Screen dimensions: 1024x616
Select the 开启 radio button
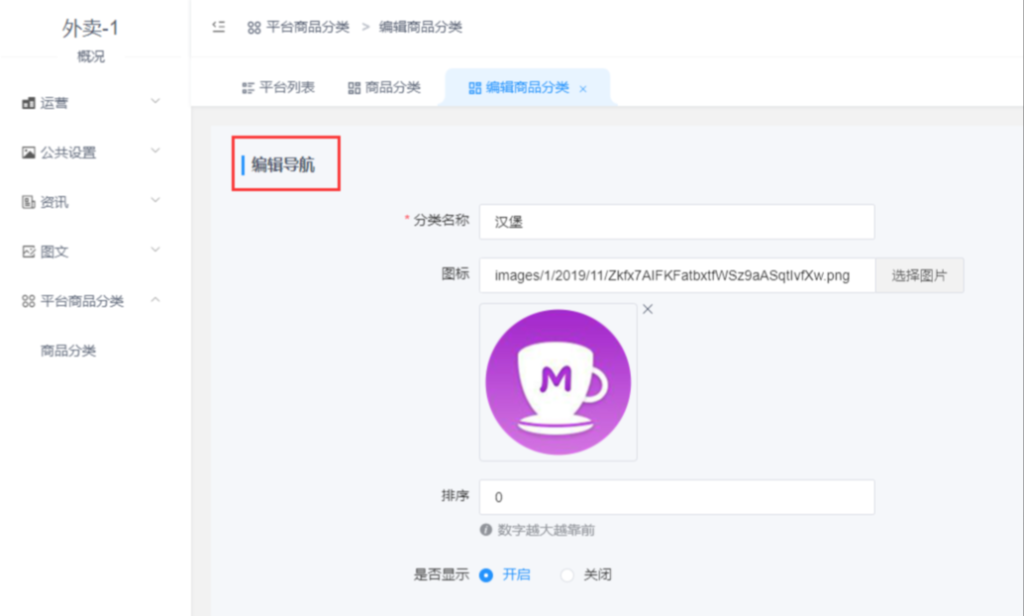[486, 575]
